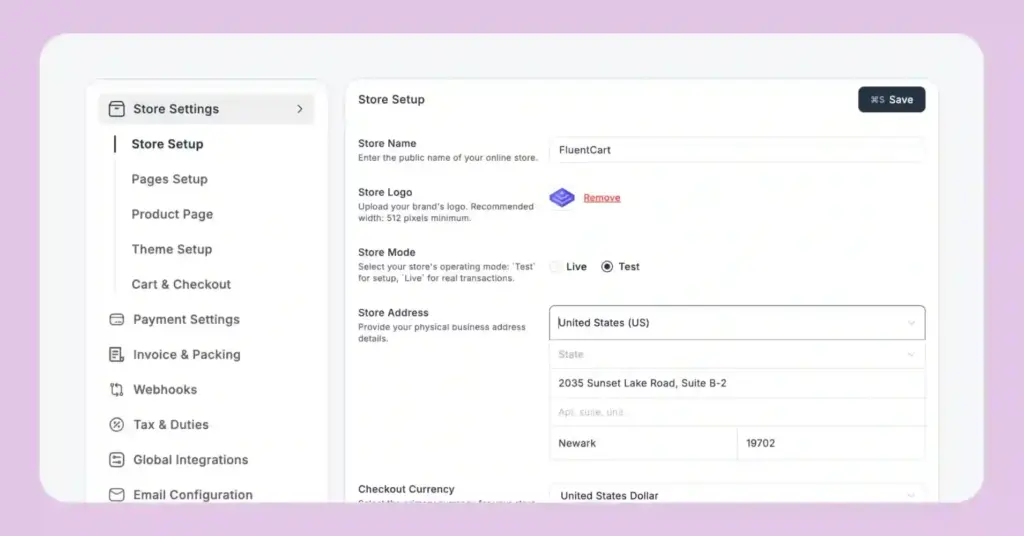Click the Tax & Duties percent icon
Viewport: 1024px width, 536px height.
pyautogui.click(x=117, y=425)
